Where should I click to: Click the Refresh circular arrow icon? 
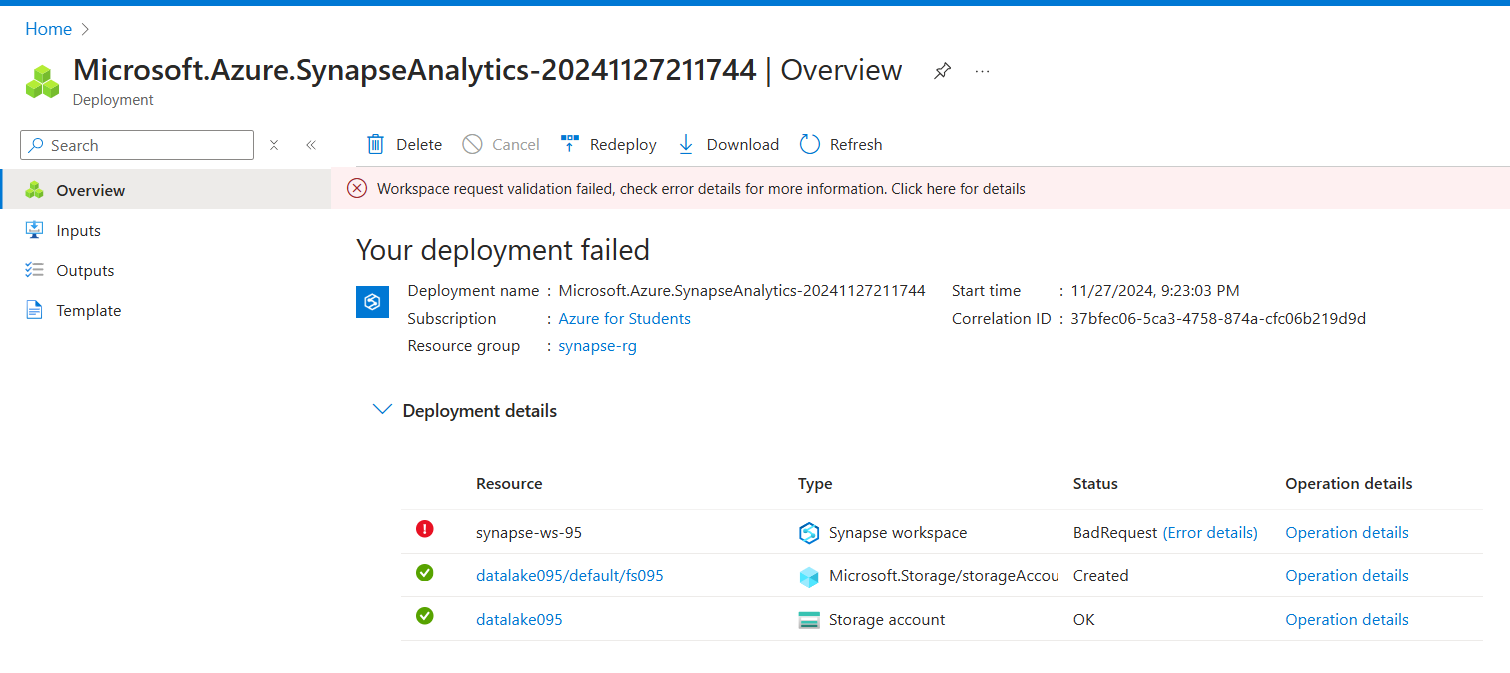(x=810, y=145)
